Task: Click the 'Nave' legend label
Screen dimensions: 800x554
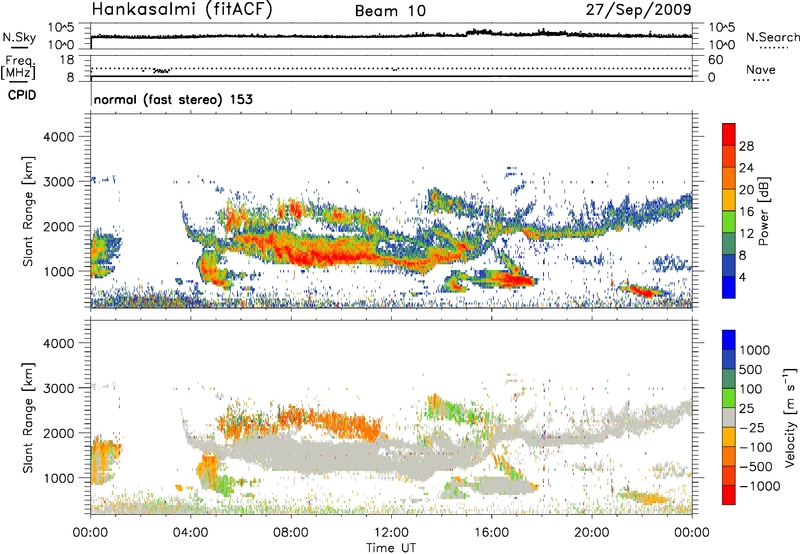Action: click(x=761, y=69)
